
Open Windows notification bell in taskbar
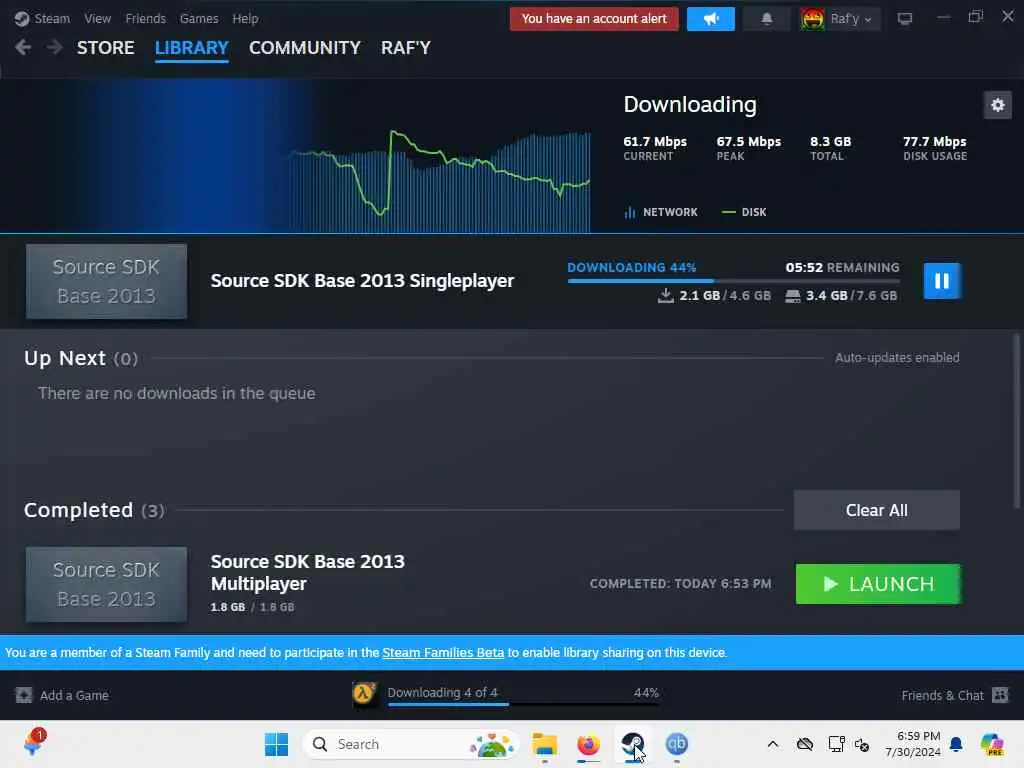tap(956, 744)
